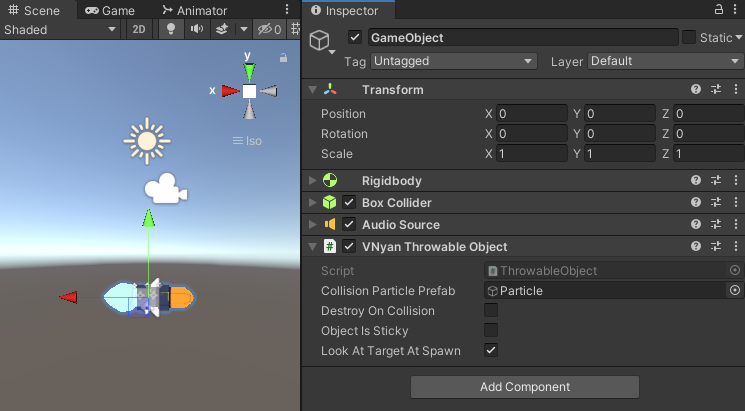Expand the Rigidbody component
Screen dimensions: 745x411
coord(313,181)
